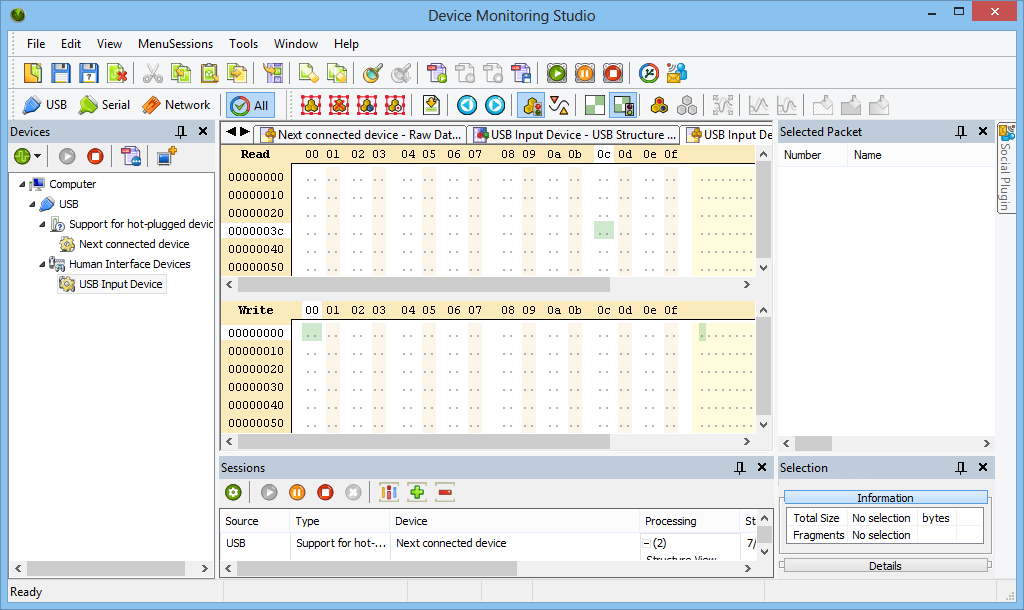The image size is (1024, 610).
Task: Open the device dropdown in the Devices panel
Action: pos(36,155)
